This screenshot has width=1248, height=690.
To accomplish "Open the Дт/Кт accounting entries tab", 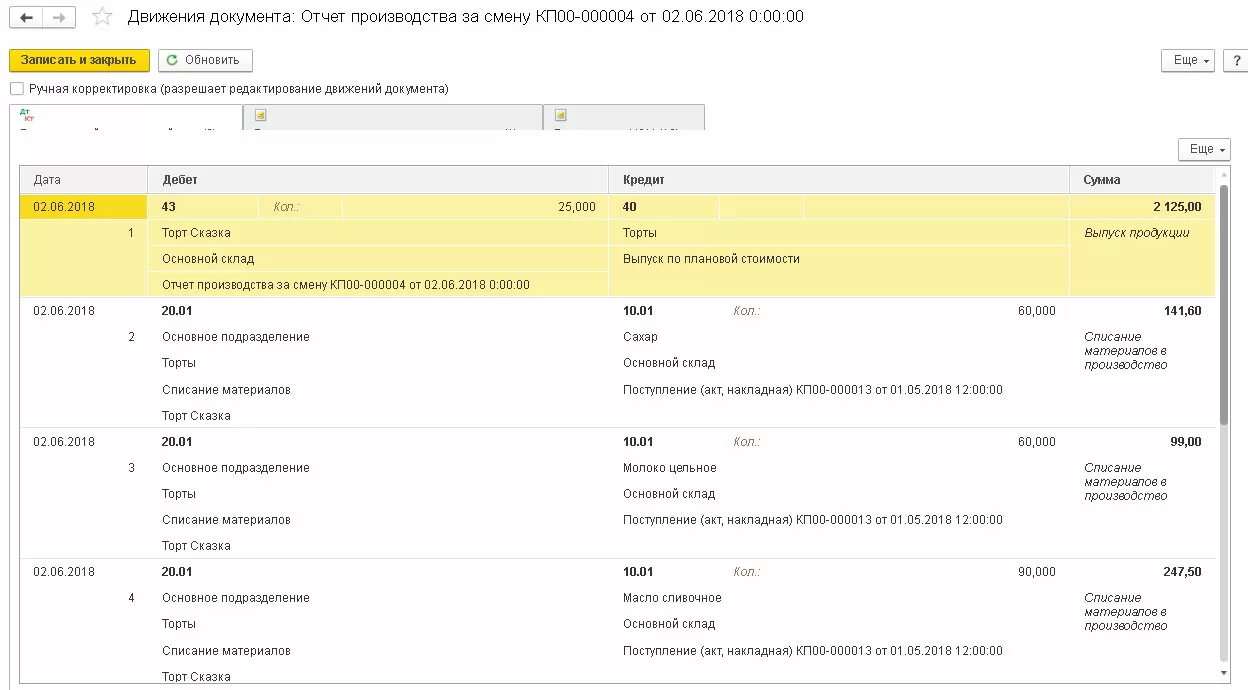I will (x=125, y=117).
